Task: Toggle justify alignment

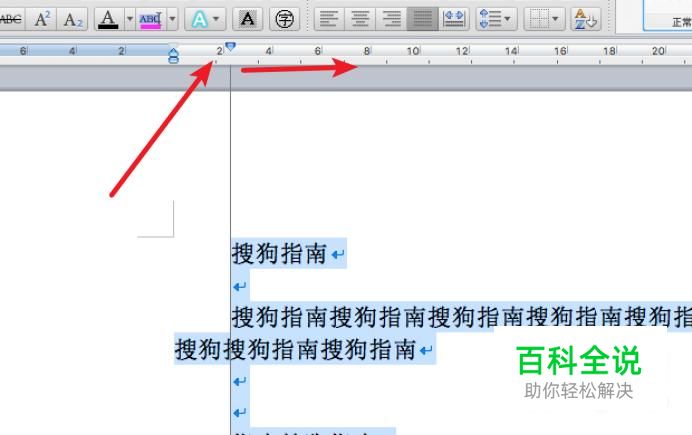Action: pyautogui.click(x=422, y=19)
